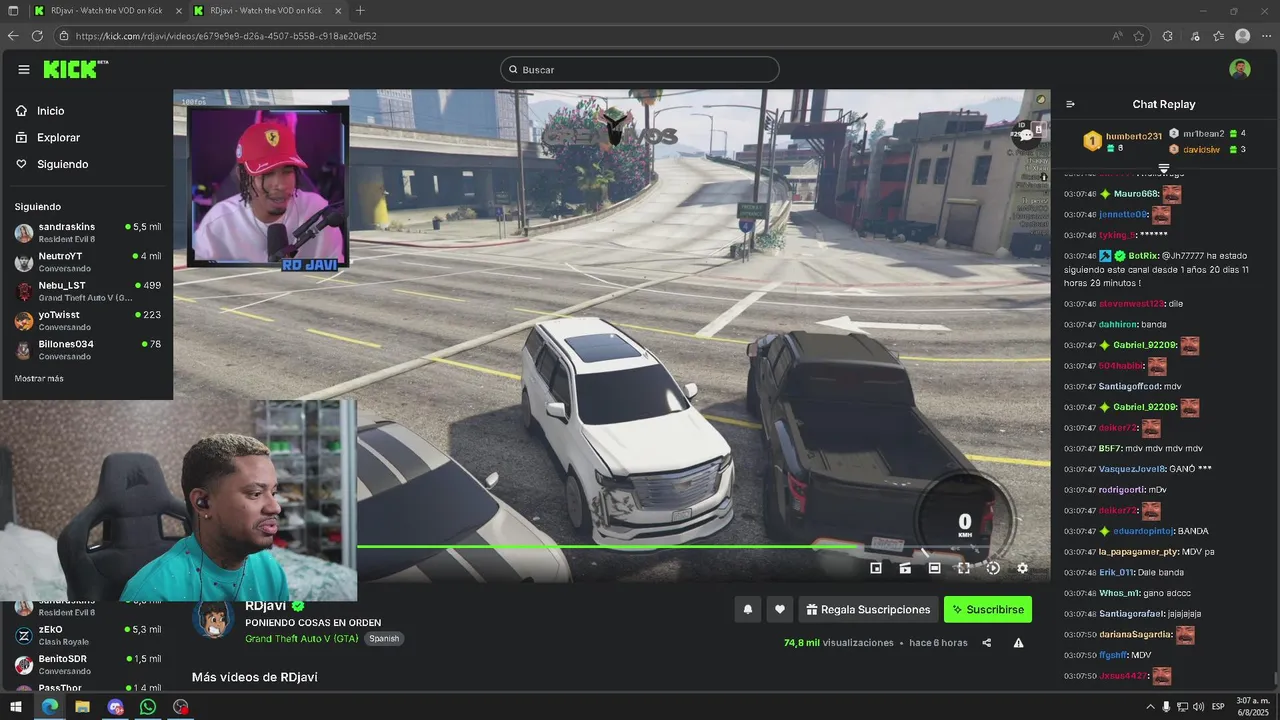Click the clip creation icon

click(905, 568)
